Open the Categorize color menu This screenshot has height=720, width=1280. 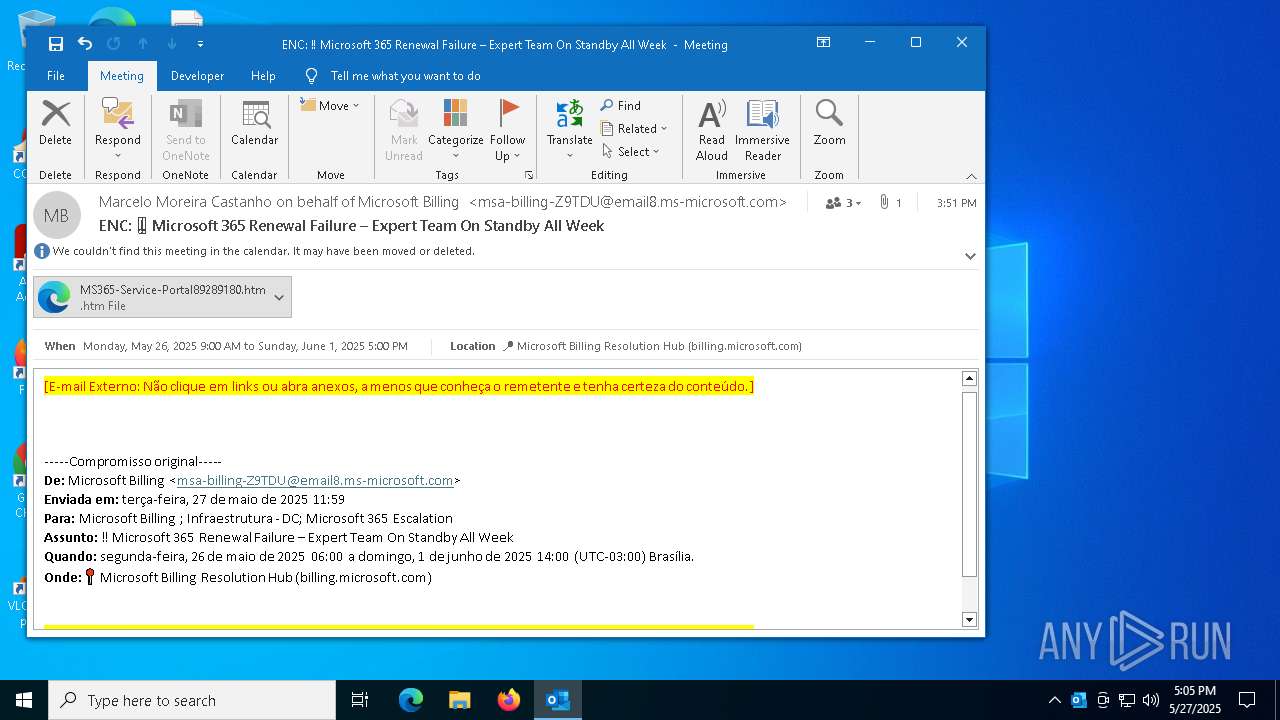click(456, 130)
